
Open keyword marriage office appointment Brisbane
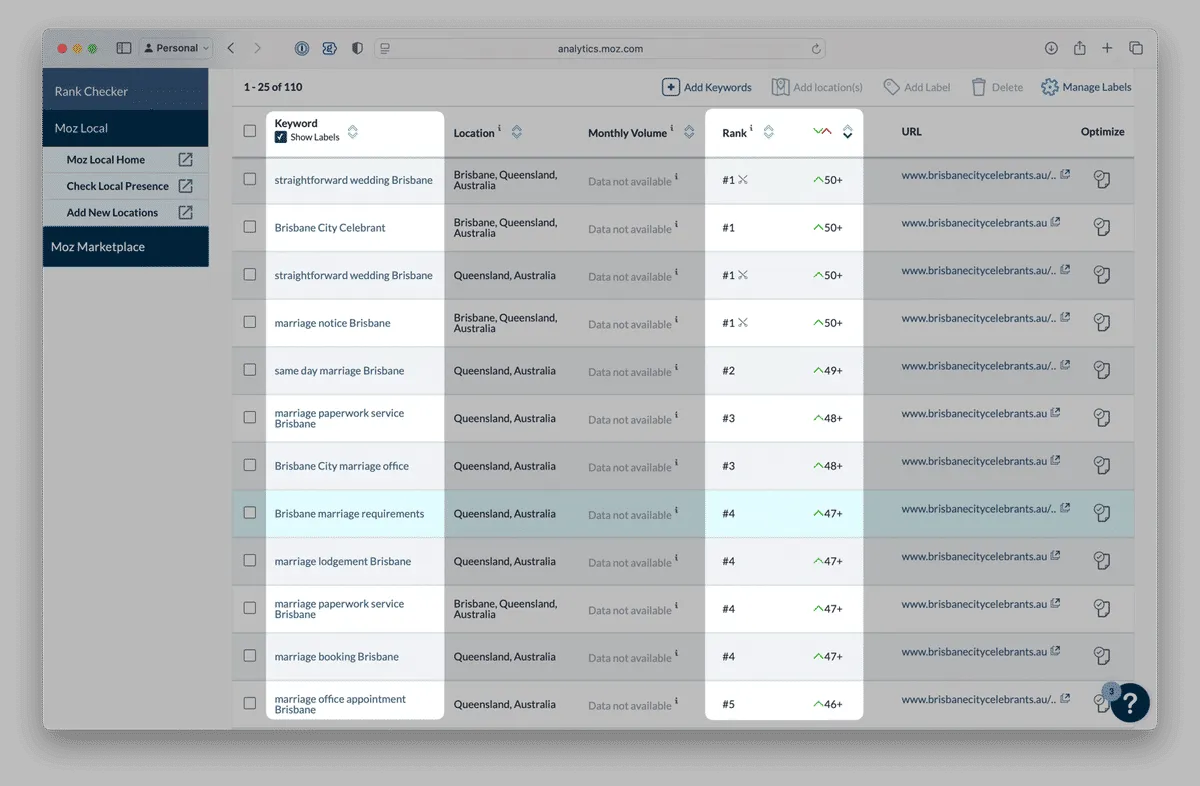340,704
